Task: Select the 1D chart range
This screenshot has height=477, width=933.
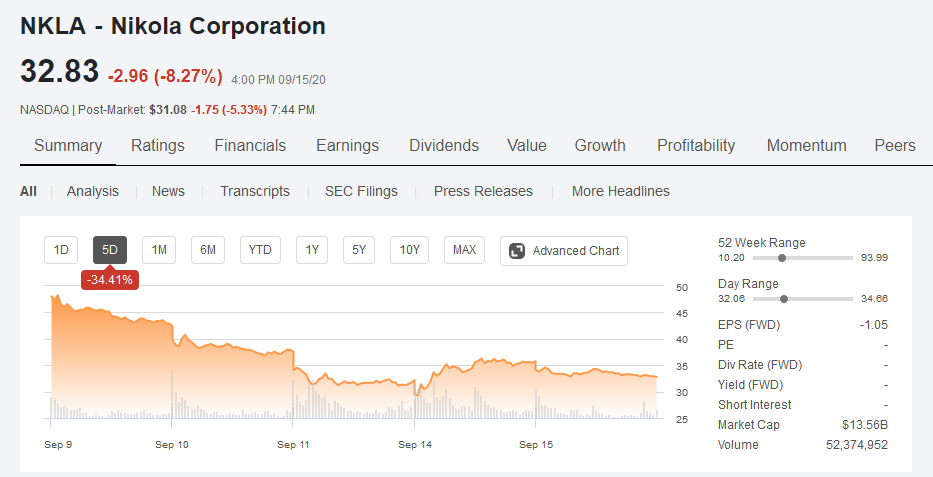Action: [x=61, y=250]
